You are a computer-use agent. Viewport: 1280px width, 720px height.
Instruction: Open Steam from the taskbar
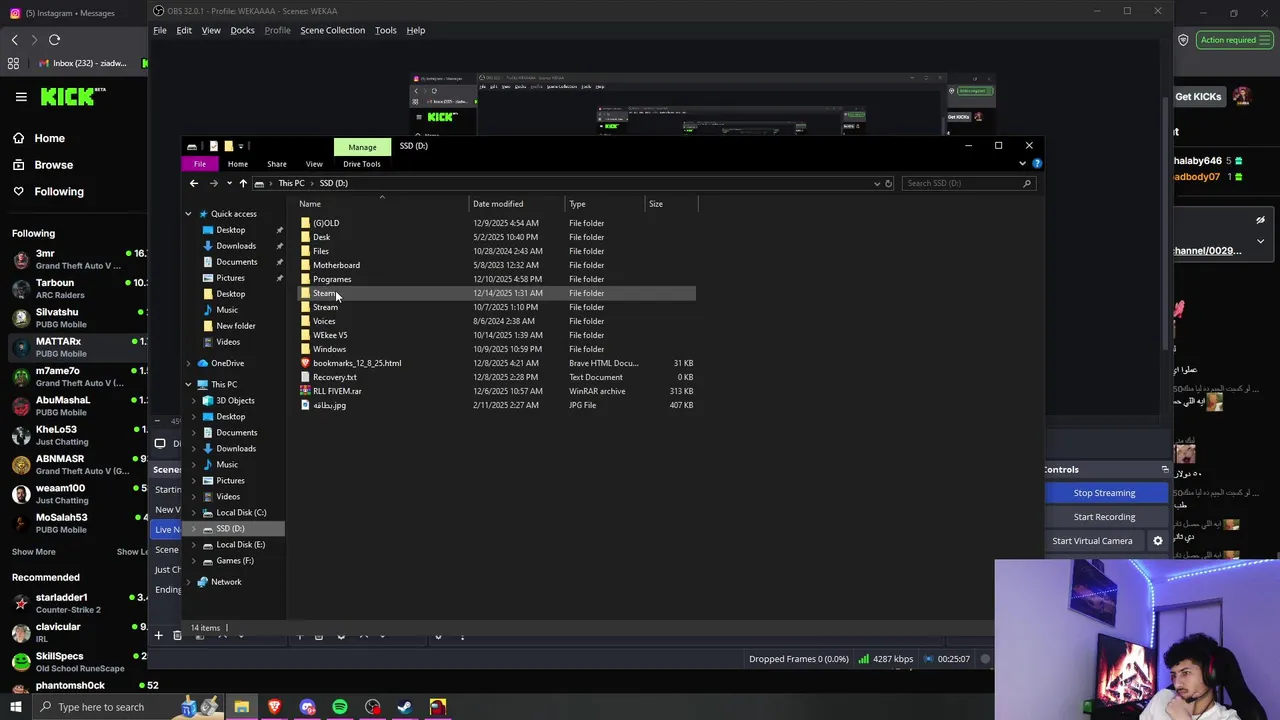(405, 707)
